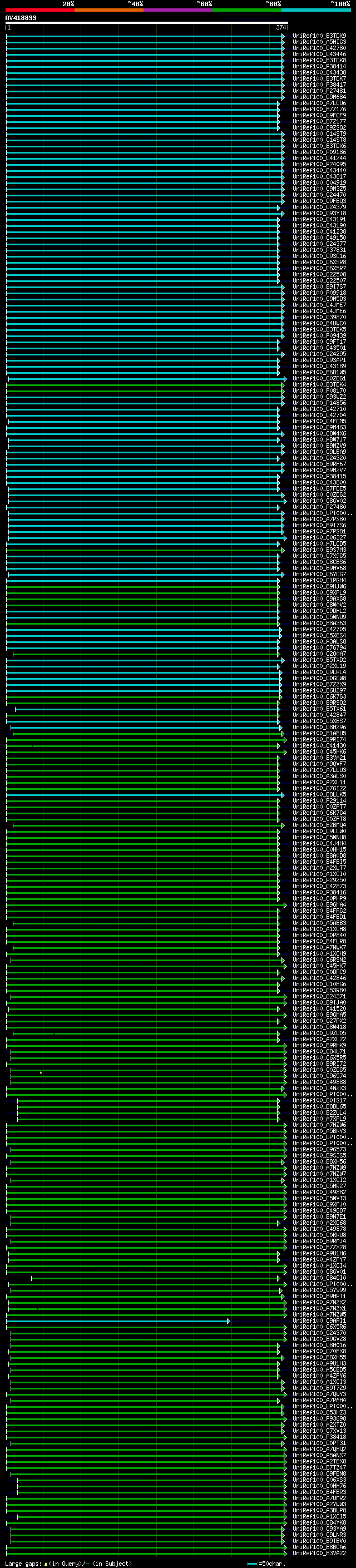Click label UniRef100_P09186
The height and width of the screenshot is (1568, 356).
(319, 152)
